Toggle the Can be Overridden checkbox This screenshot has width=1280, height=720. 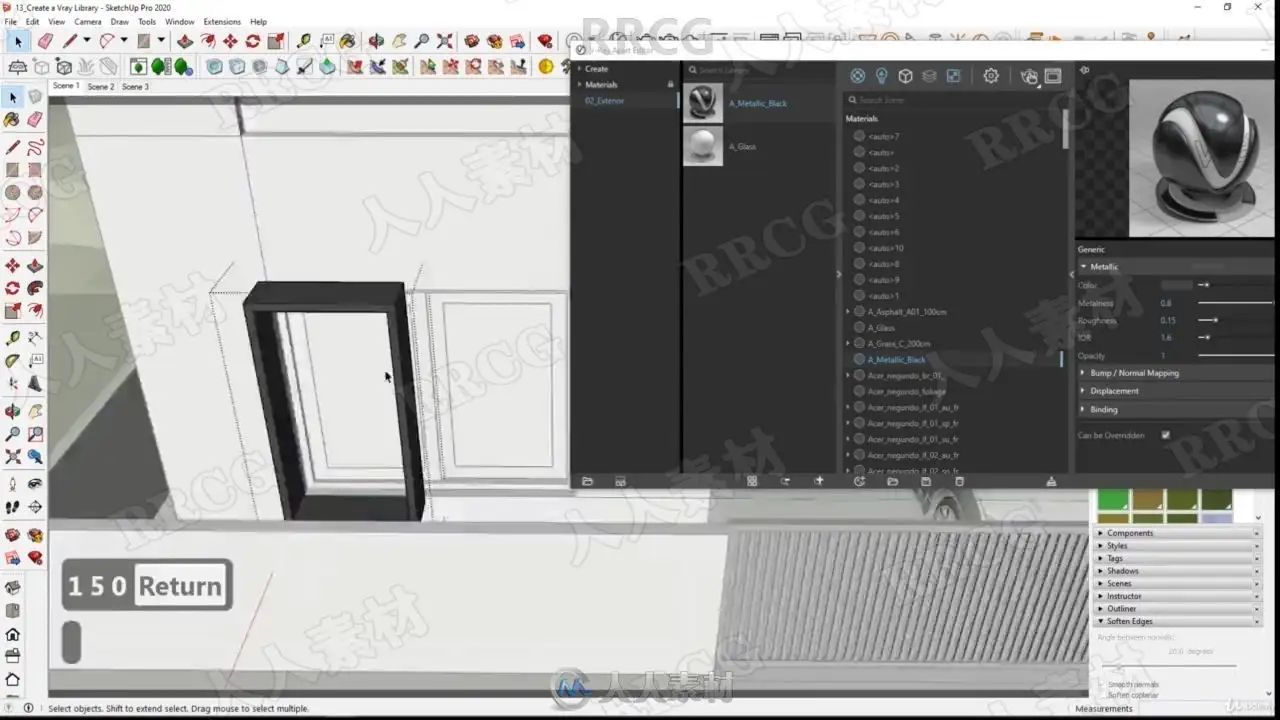click(x=1165, y=435)
